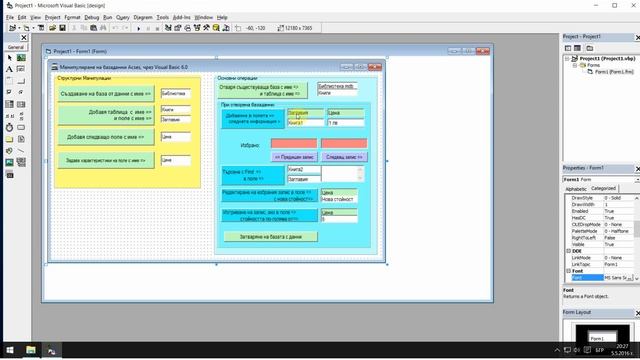The image size is (640, 360).
Task: Collapse the Font property category
Action: coord(569,271)
